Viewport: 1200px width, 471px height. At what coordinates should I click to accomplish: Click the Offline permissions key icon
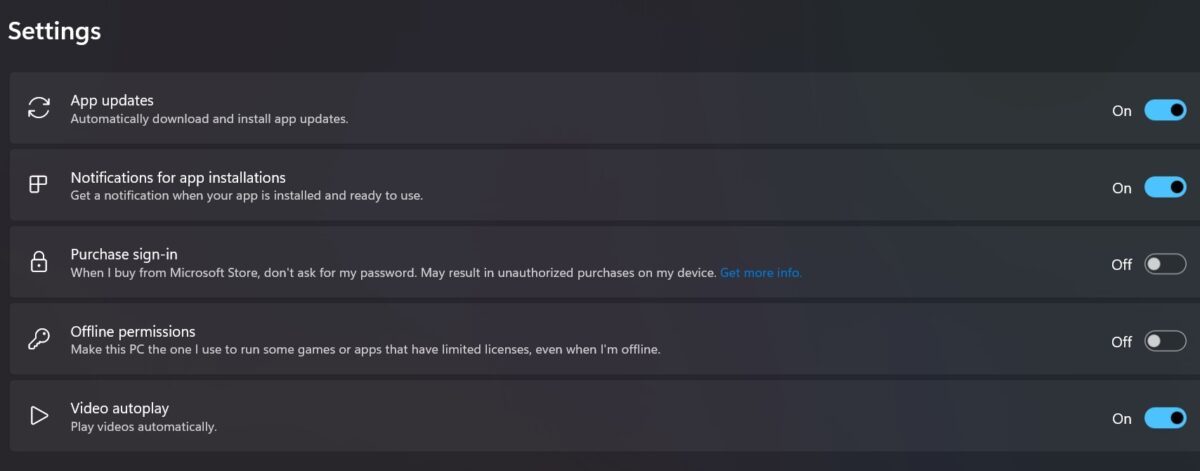pyautogui.click(x=38, y=339)
